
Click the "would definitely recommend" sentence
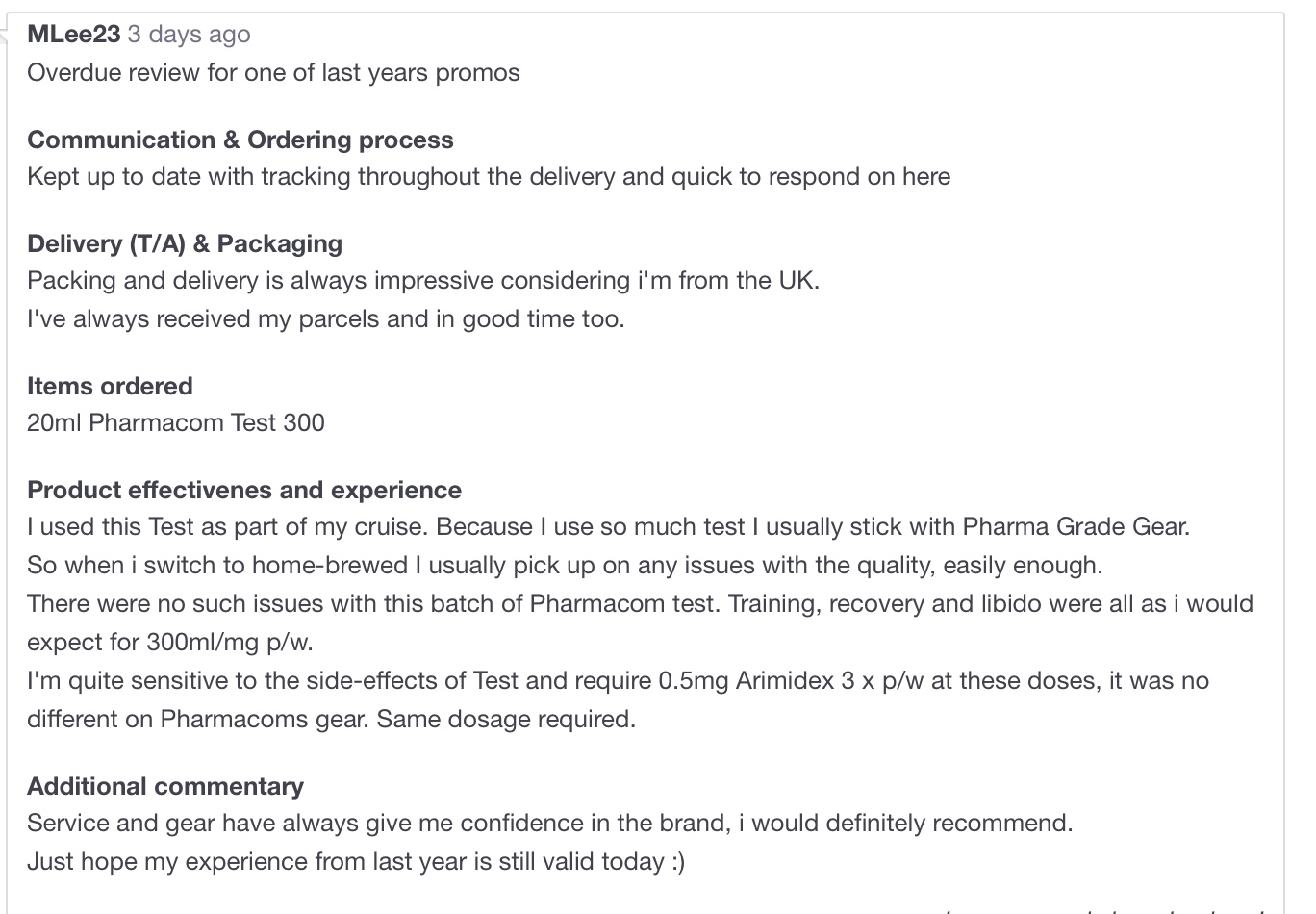pyautogui.click(x=549, y=824)
